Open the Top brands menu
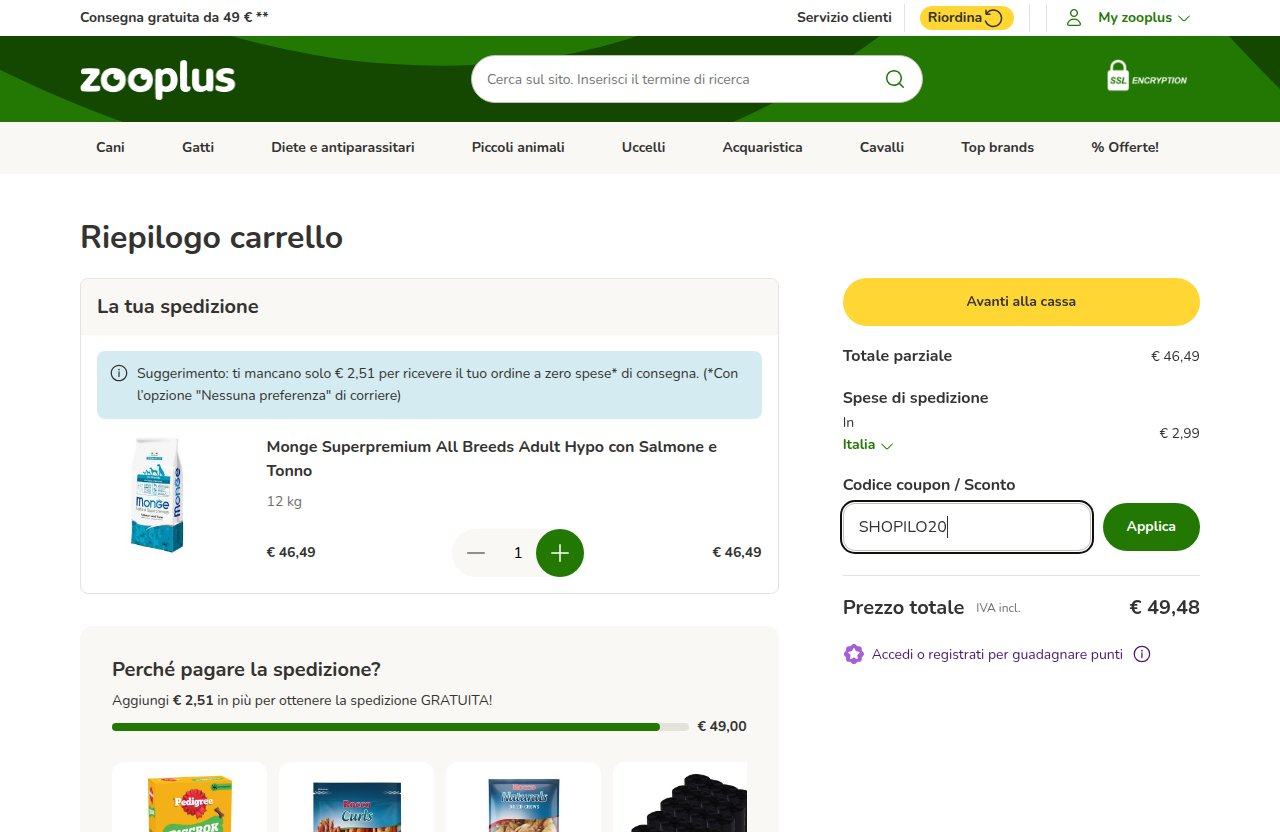The image size is (1280, 832). tap(997, 147)
